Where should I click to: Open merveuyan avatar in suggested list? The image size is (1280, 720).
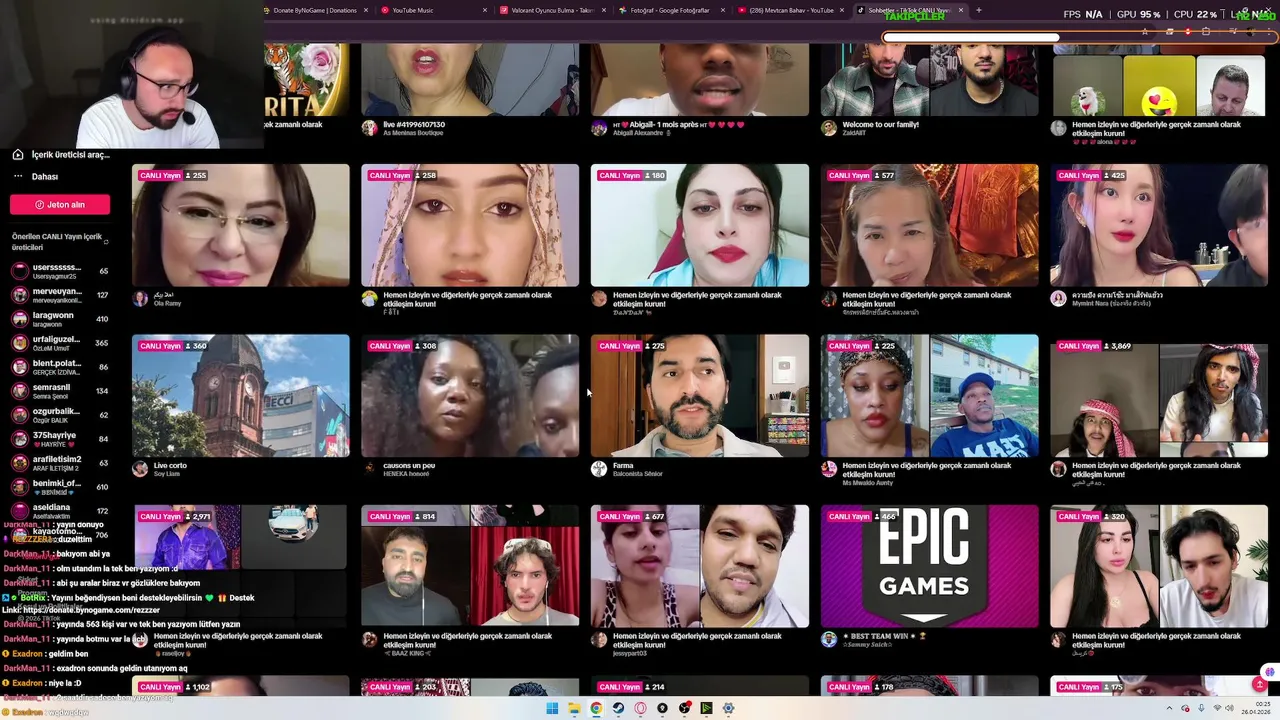click(19, 295)
